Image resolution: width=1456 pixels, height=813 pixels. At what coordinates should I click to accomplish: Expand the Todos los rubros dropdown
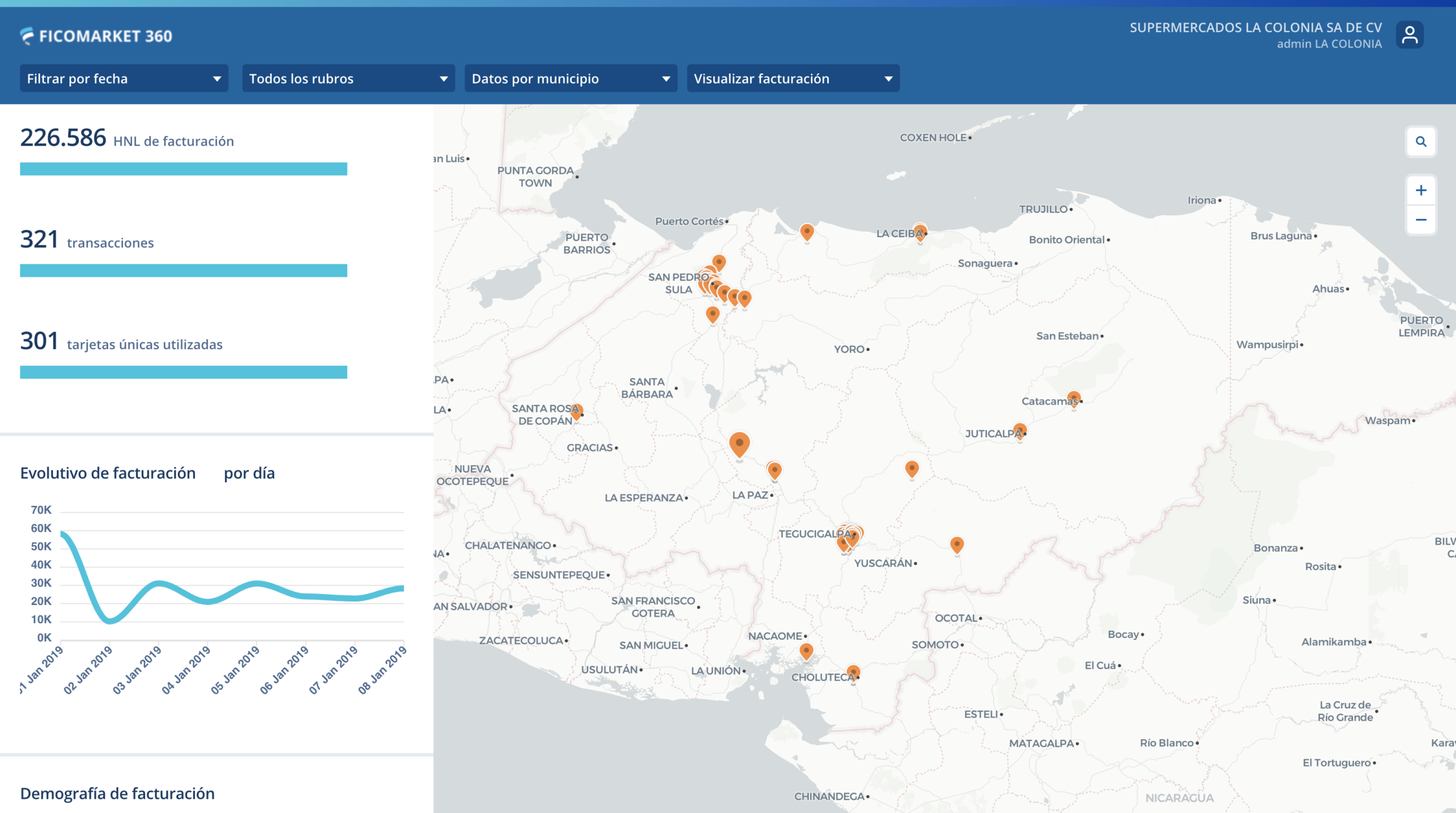348,78
